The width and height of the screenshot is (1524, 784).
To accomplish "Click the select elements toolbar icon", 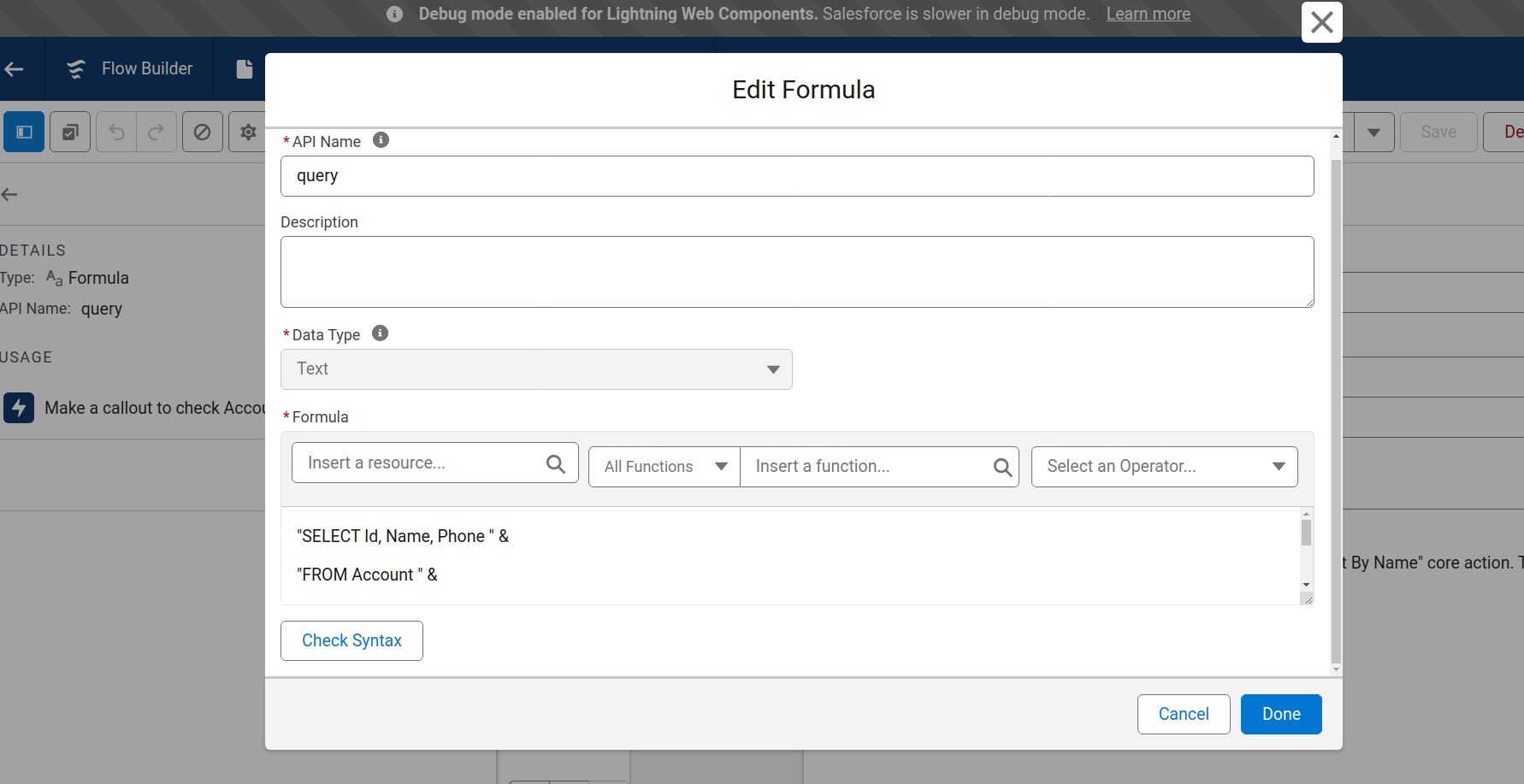I will coord(69,132).
